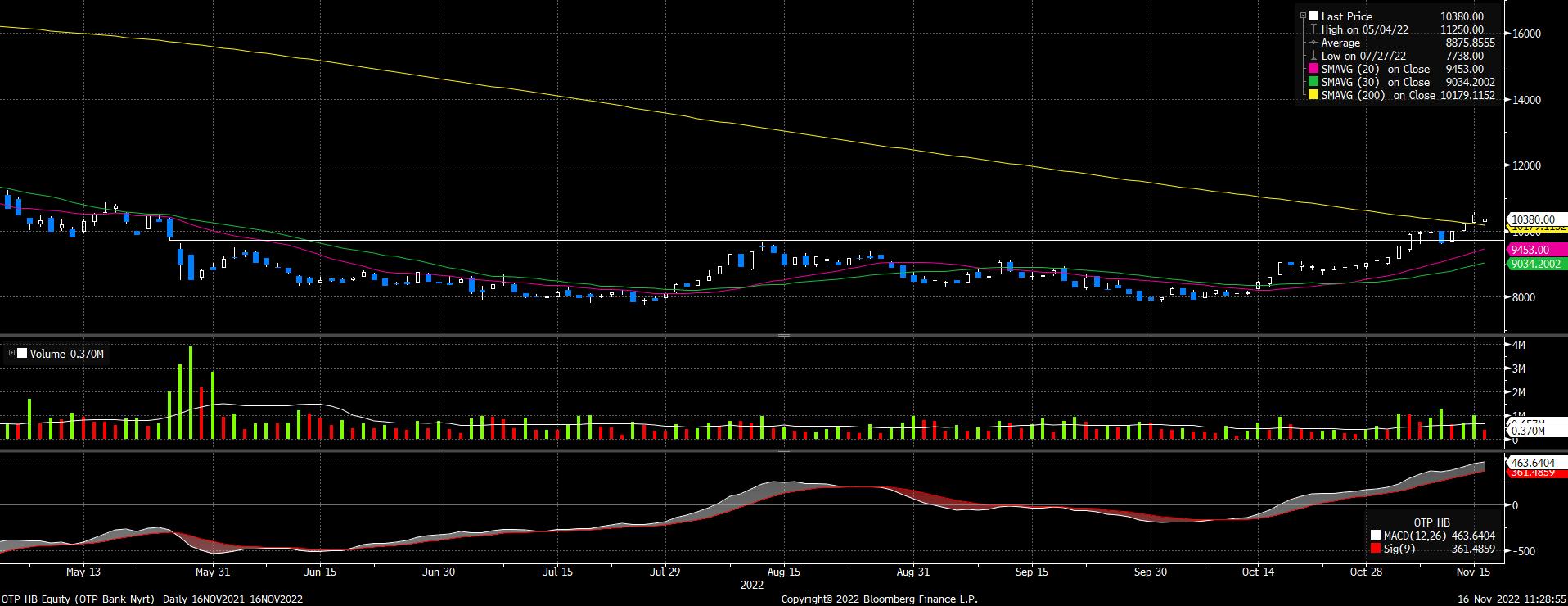This screenshot has height=606, width=1568.
Task: Select the 'Low on 07/27/22' legend row
Action: coord(1403,56)
